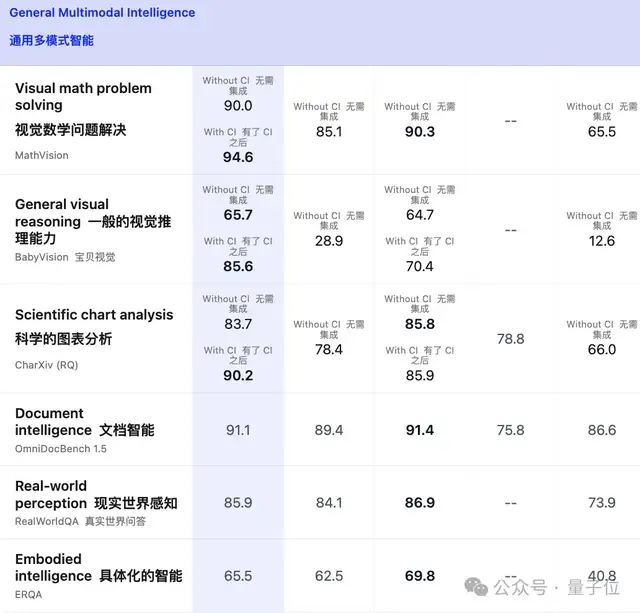640x613 pixels.
Task: Click the 78.4 CharXiv score
Action: point(329,349)
